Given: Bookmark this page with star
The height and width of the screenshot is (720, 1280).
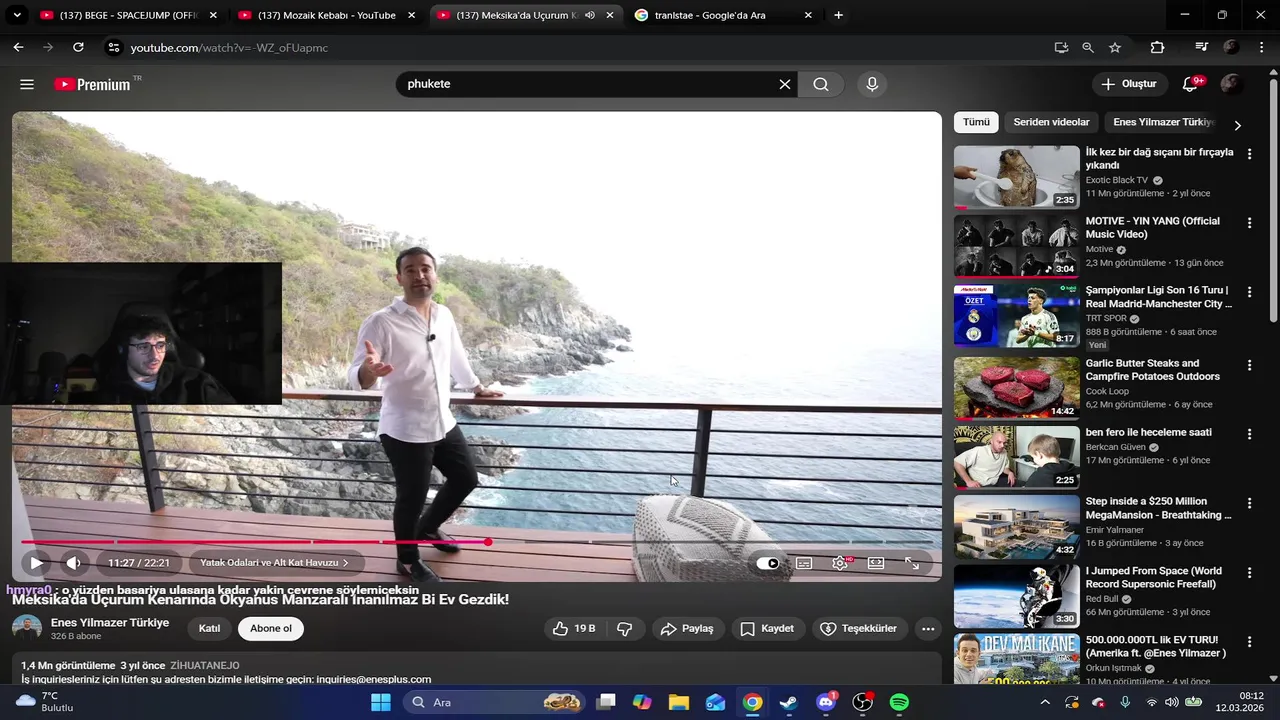Looking at the screenshot, I should coord(1115,47).
